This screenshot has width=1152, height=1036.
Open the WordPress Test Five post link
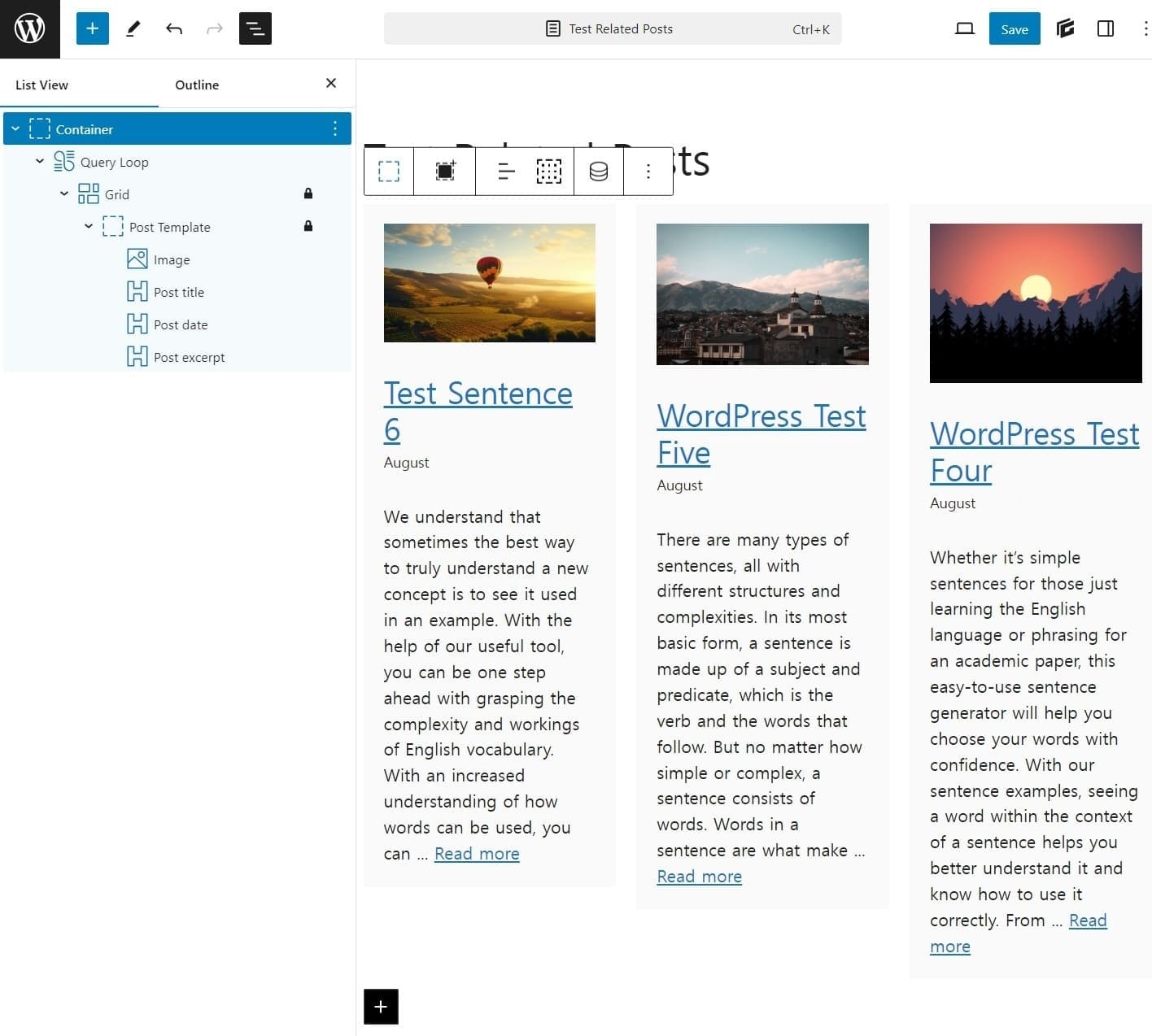pyautogui.click(x=761, y=433)
